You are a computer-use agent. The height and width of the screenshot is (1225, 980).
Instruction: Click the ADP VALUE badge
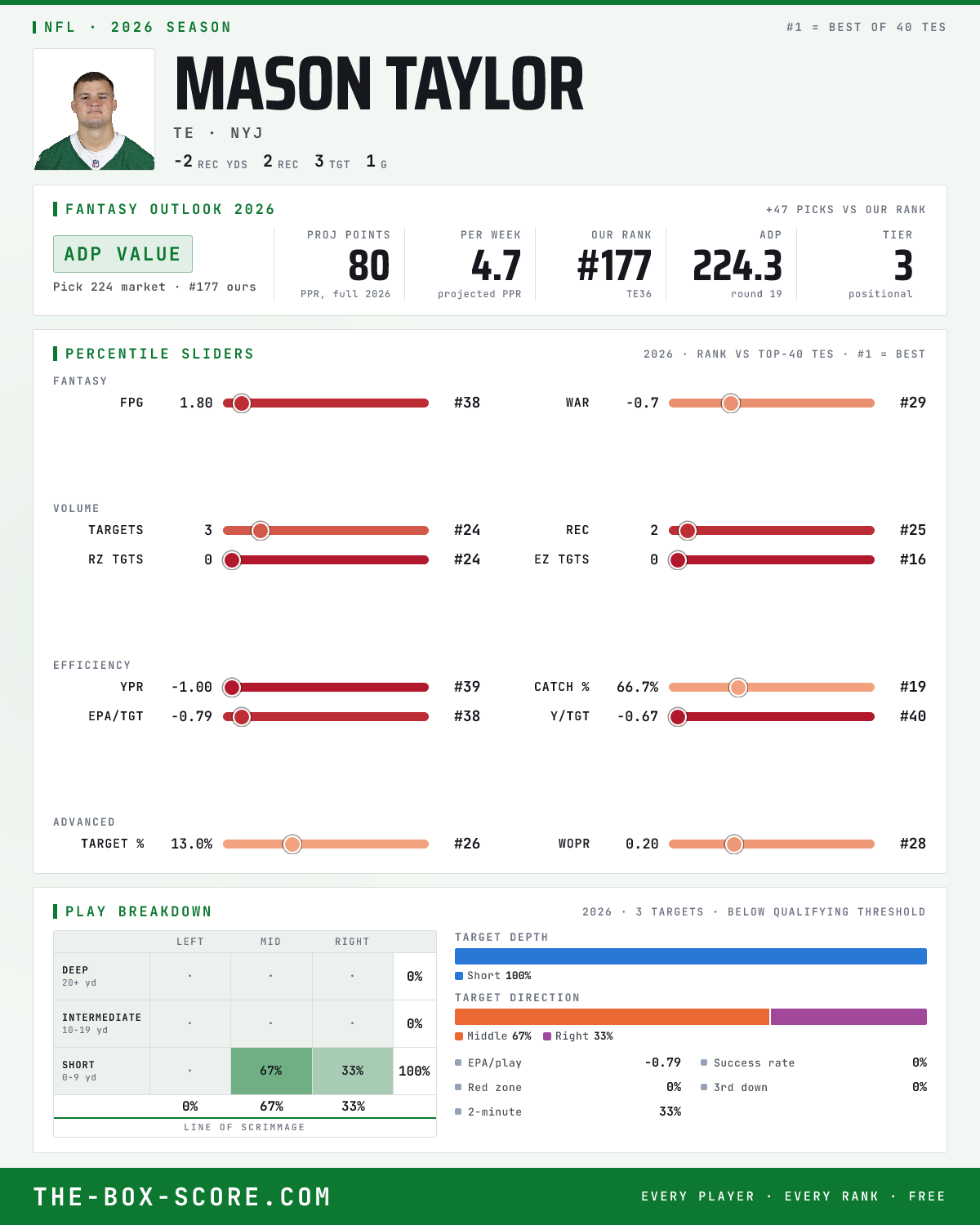pyautogui.click(x=122, y=254)
